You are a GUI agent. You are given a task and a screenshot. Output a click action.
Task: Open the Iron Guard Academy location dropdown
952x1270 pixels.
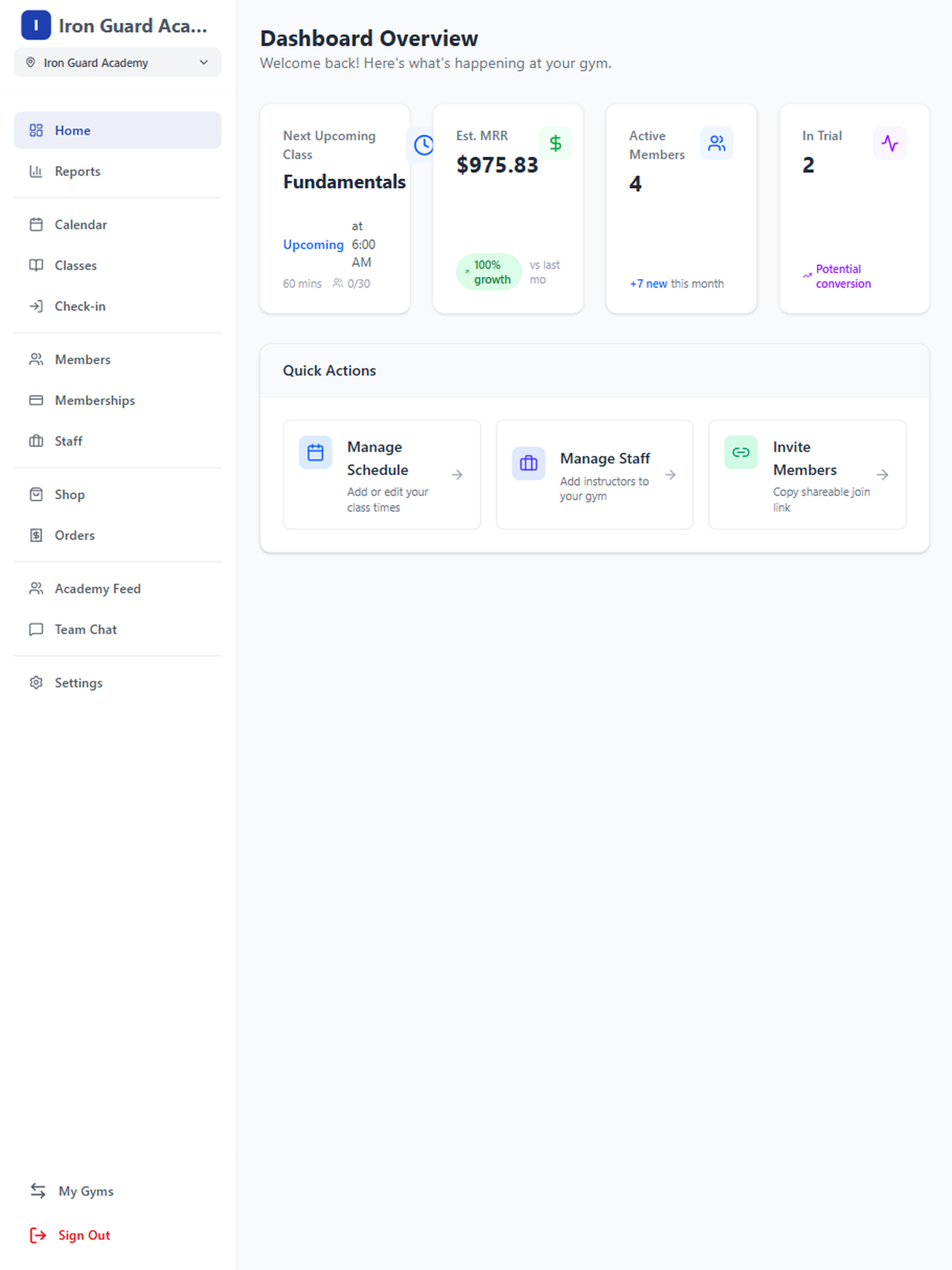[117, 63]
